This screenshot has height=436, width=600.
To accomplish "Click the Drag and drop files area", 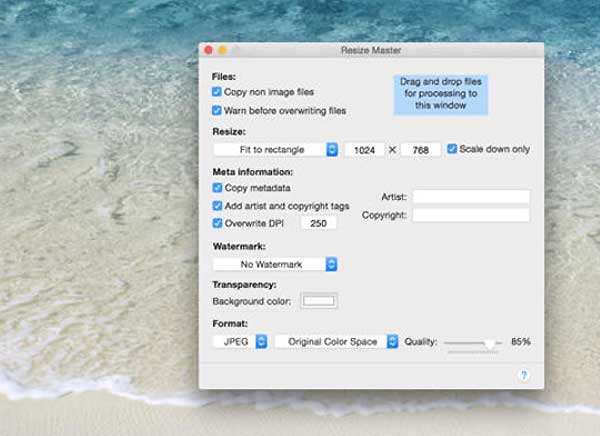I will (x=441, y=94).
